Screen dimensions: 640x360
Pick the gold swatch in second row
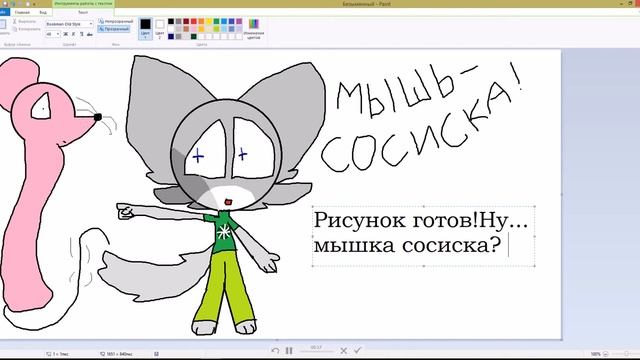coord(201,29)
